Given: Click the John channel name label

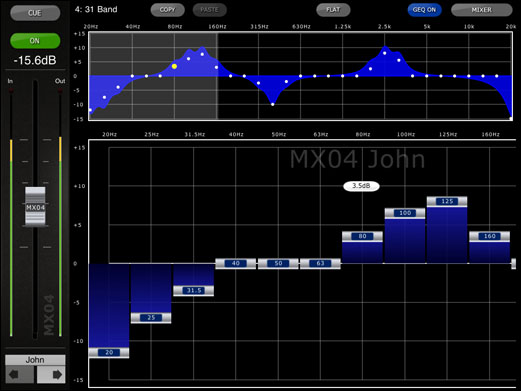Looking at the screenshot, I should 35,360.
